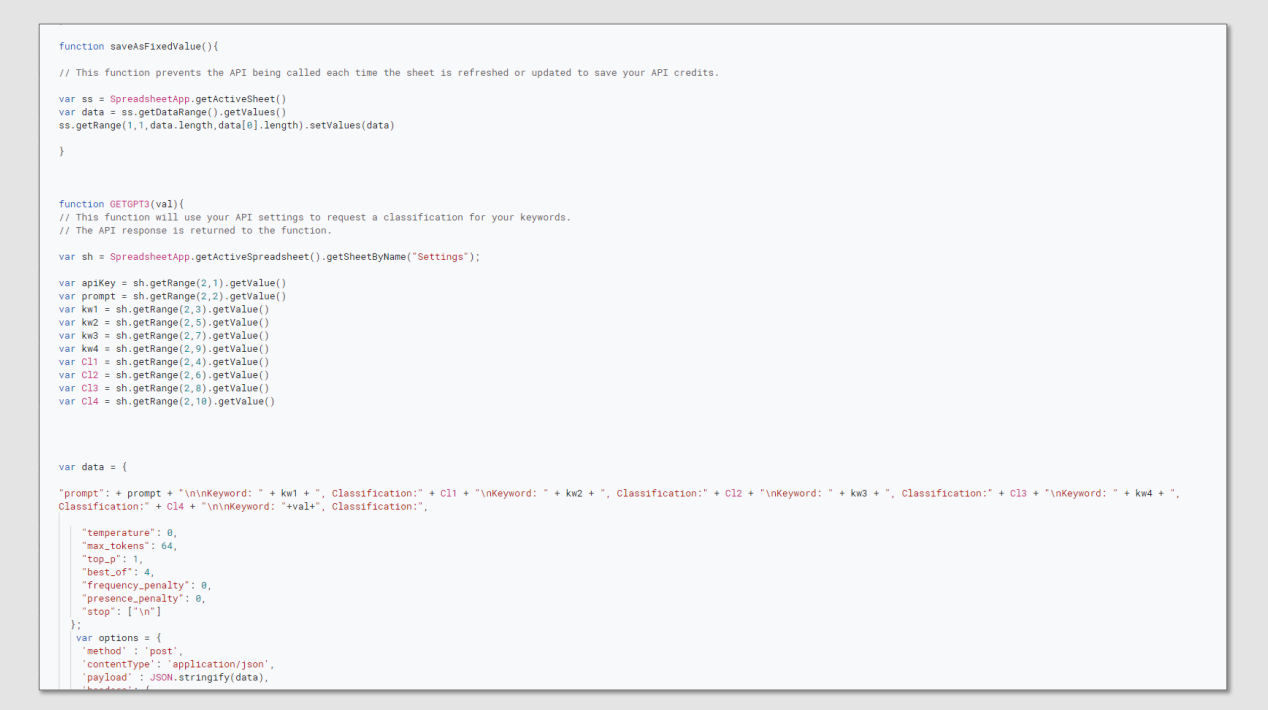
Task: Click the var Cl1 declaration line
Action: click(x=163, y=362)
